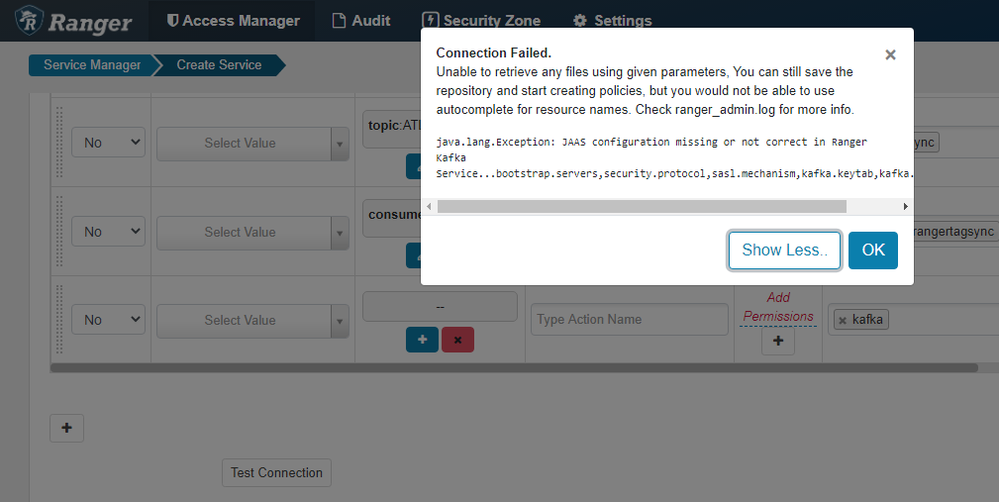Click the red remove resource button
This screenshot has width=999, height=502.
(x=457, y=340)
